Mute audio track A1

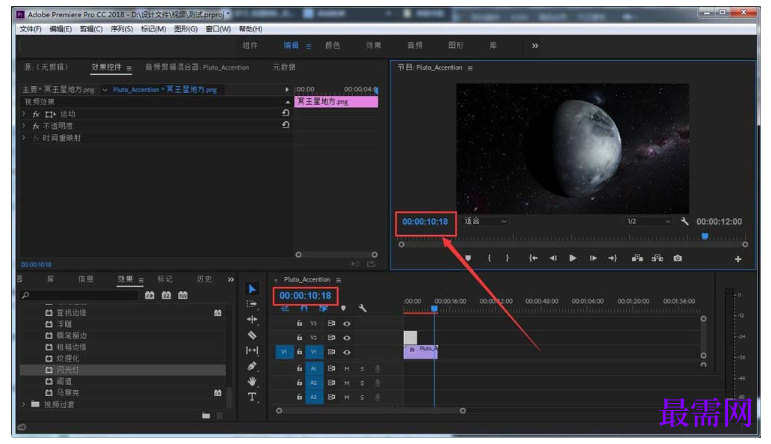click(347, 369)
